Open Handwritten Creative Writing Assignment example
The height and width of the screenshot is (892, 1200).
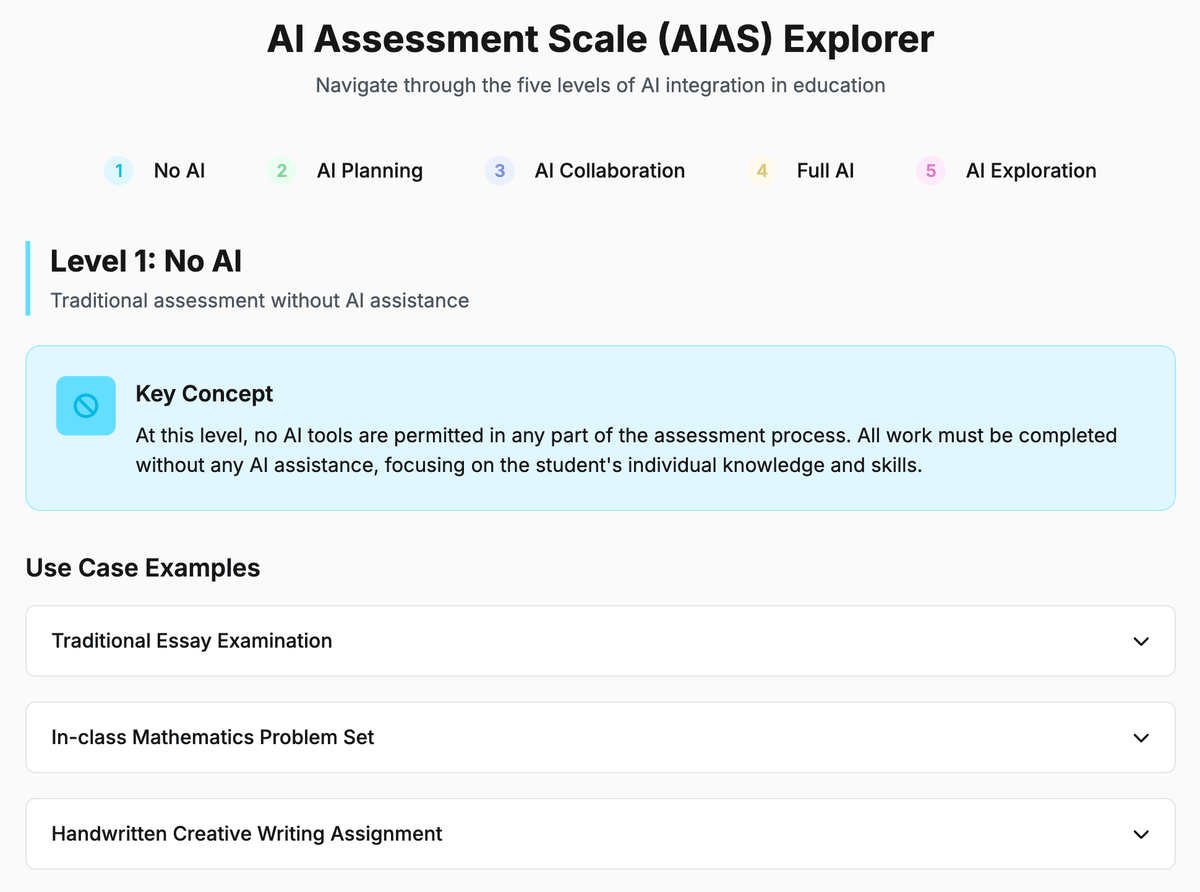coord(247,834)
